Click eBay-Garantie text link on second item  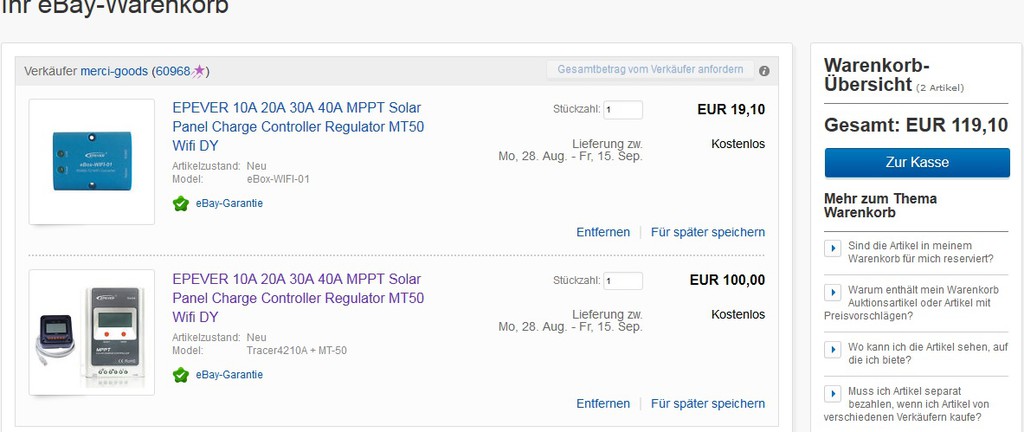pos(229,375)
